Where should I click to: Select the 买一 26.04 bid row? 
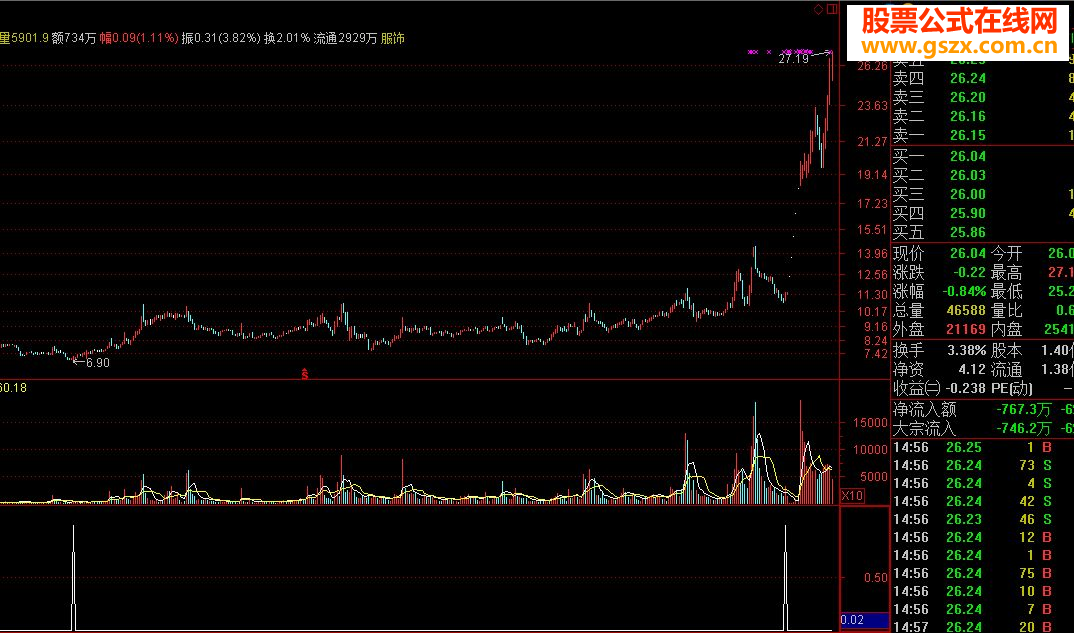(x=982, y=156)
